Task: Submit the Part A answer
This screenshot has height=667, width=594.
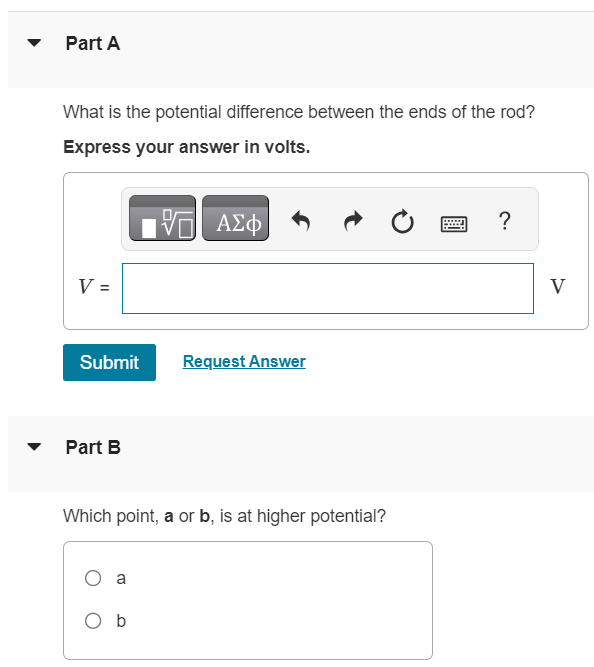Action: pos(109,362)
